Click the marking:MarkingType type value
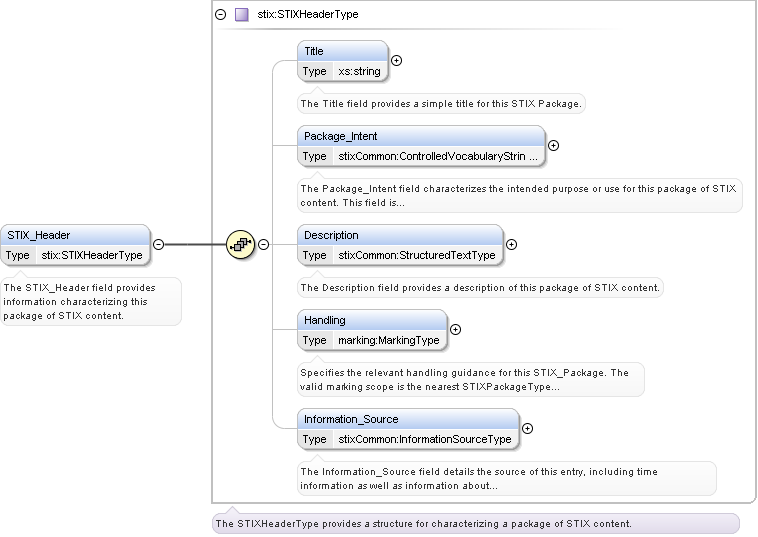The image size is (758, 537). [388, 340]
